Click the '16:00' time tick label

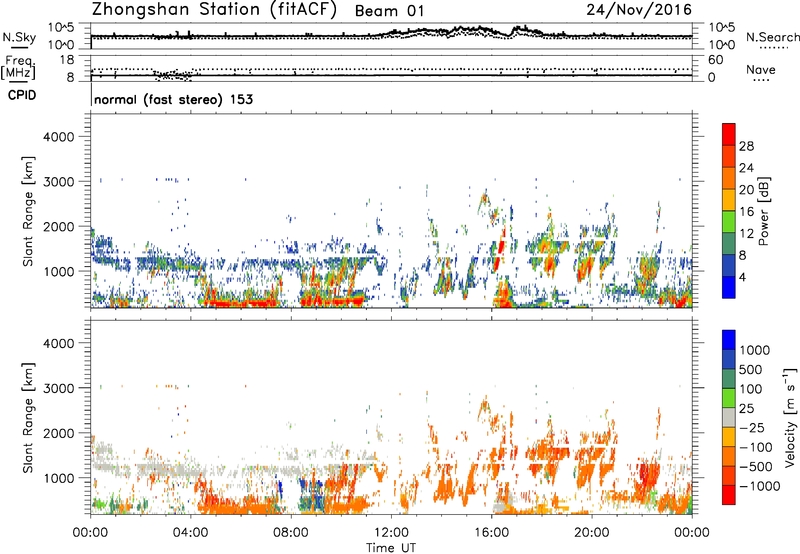click(x=491, y=533)
